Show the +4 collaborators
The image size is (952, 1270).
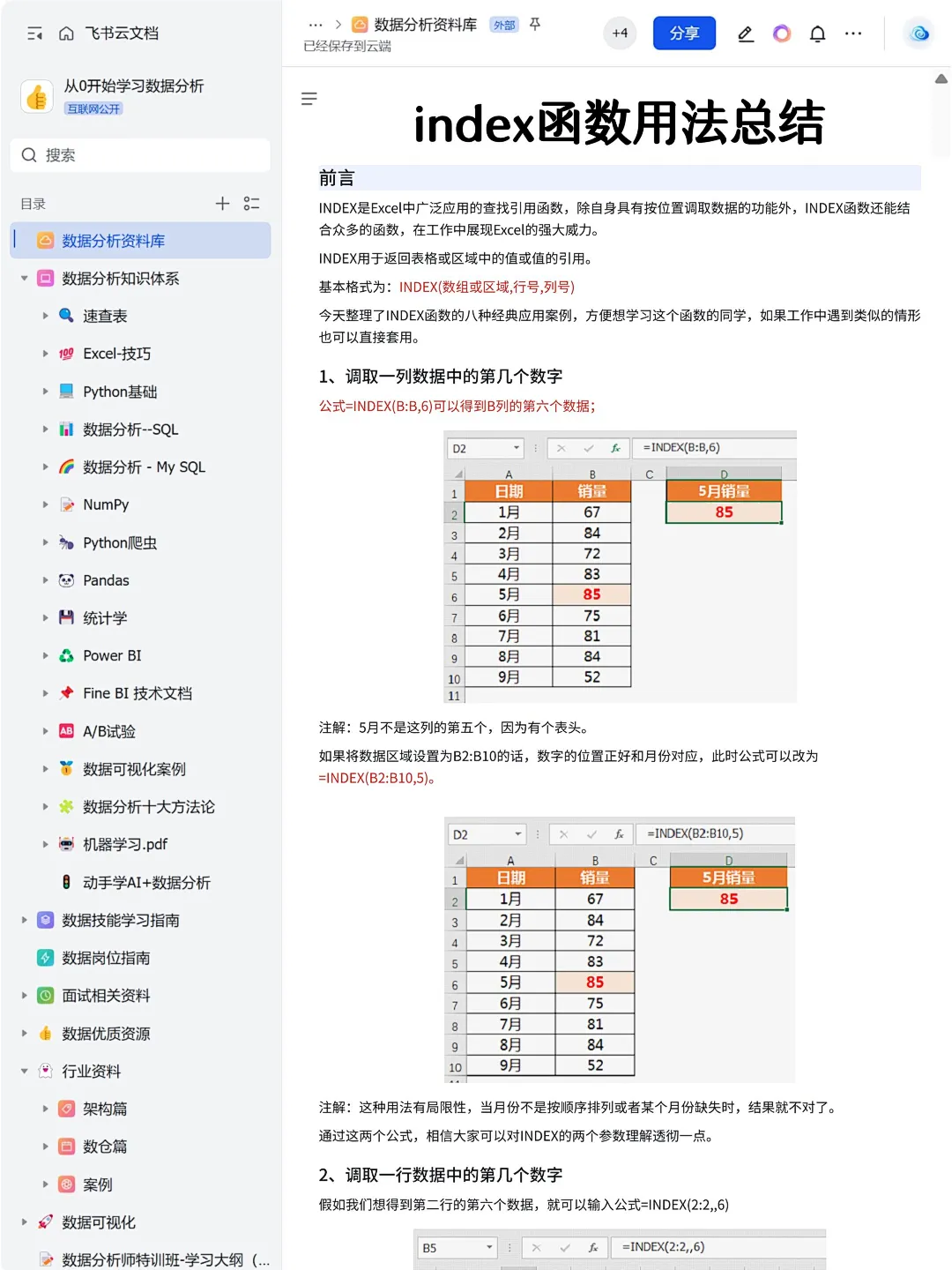click(621, 34)
